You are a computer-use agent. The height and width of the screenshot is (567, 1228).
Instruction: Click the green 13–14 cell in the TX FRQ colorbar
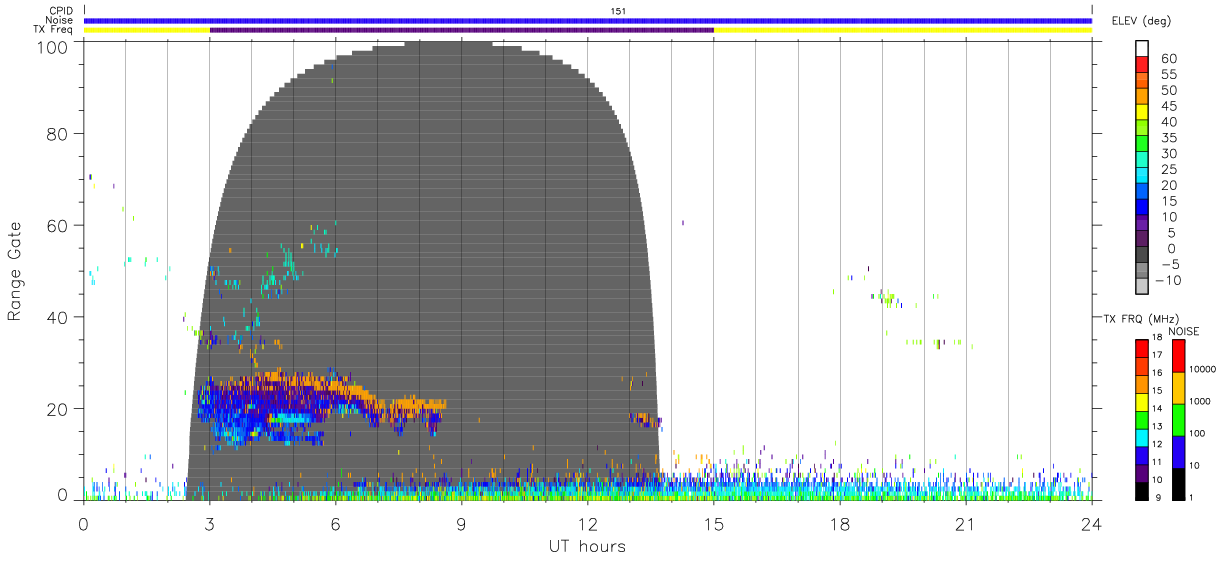click(1142, 420)
